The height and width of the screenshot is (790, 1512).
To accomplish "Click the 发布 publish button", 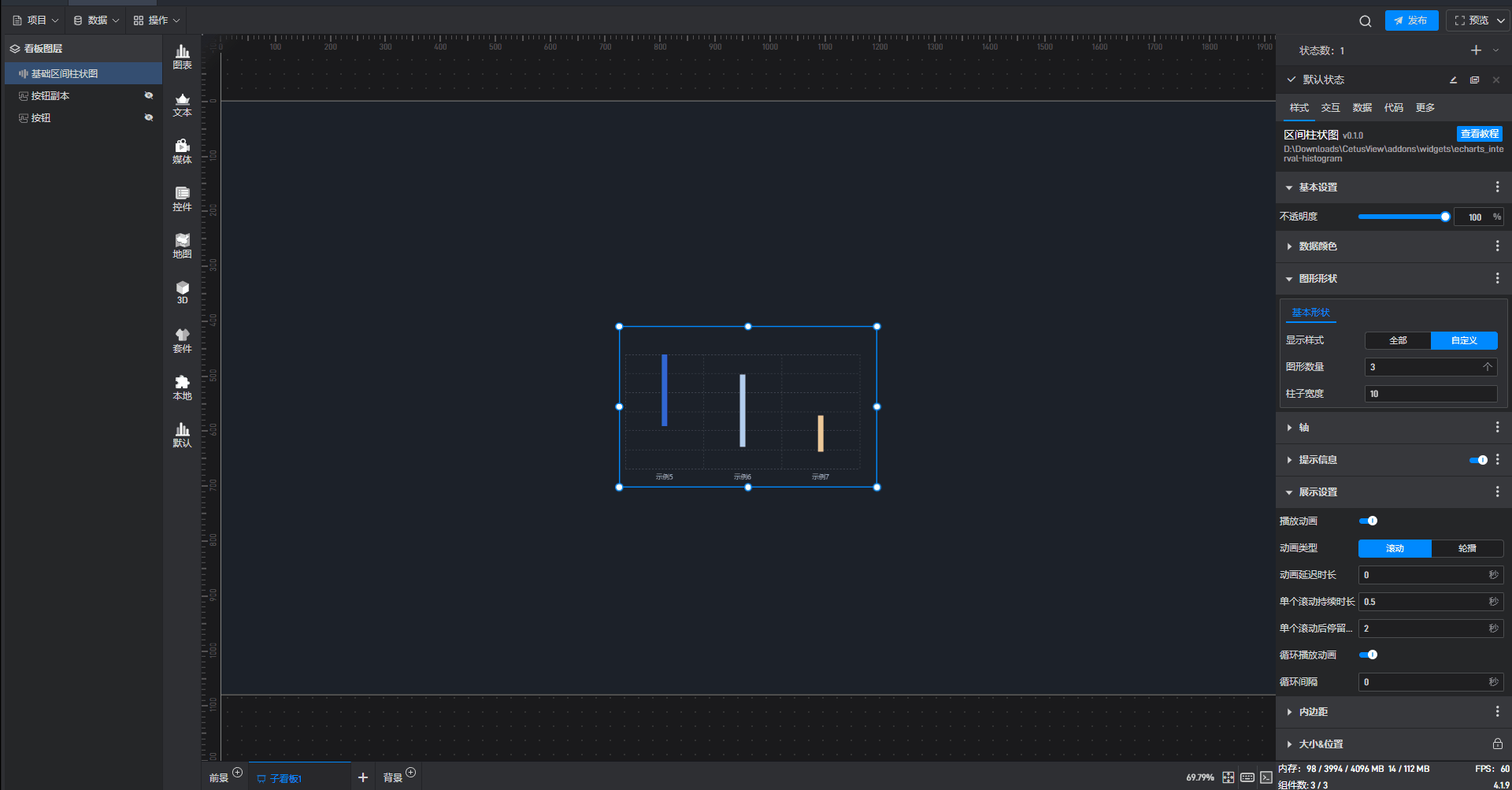I will pos(1411,20).
